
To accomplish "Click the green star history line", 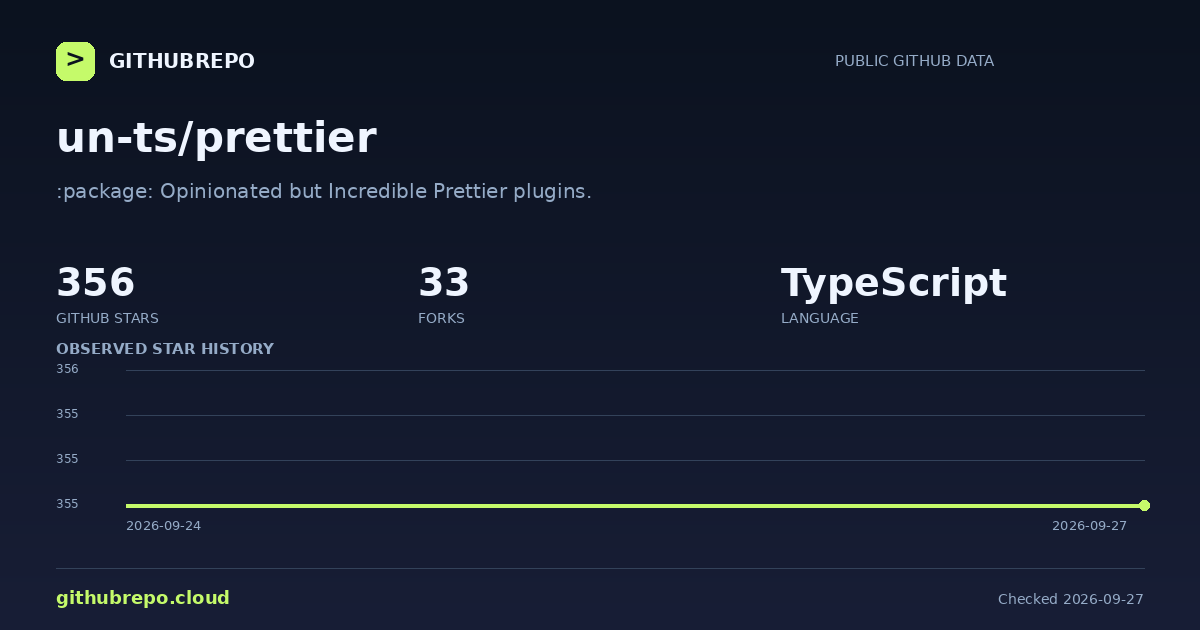I will pos(635,505).
